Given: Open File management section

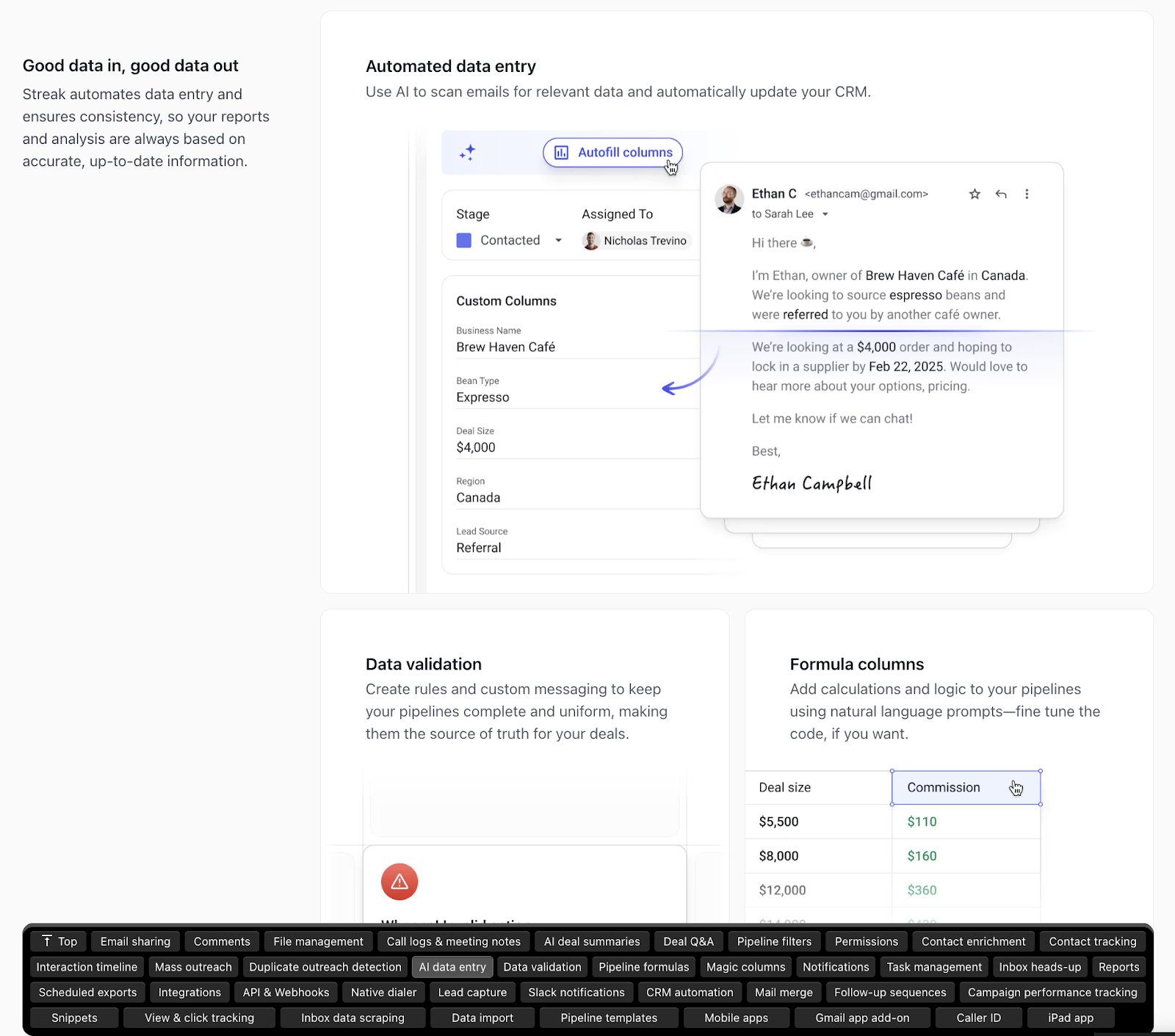Looking at the screenshot, I should point(318,941).
